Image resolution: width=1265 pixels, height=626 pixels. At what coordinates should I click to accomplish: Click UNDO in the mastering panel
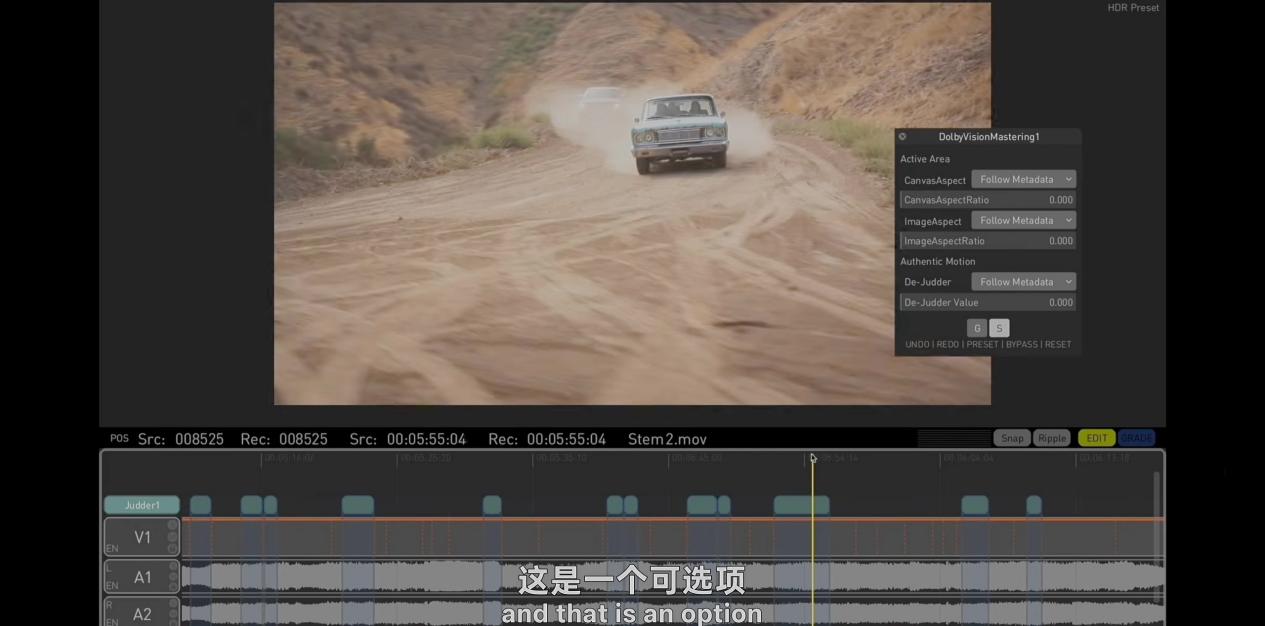pos(917,345)
